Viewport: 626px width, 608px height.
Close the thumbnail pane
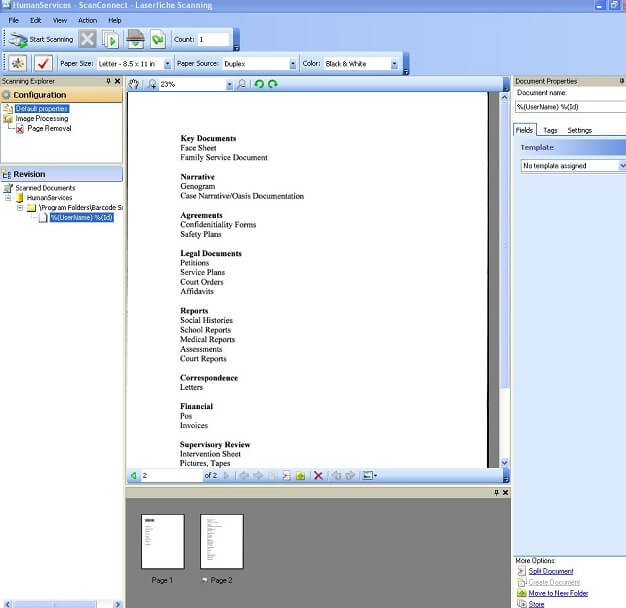[505, 493]
